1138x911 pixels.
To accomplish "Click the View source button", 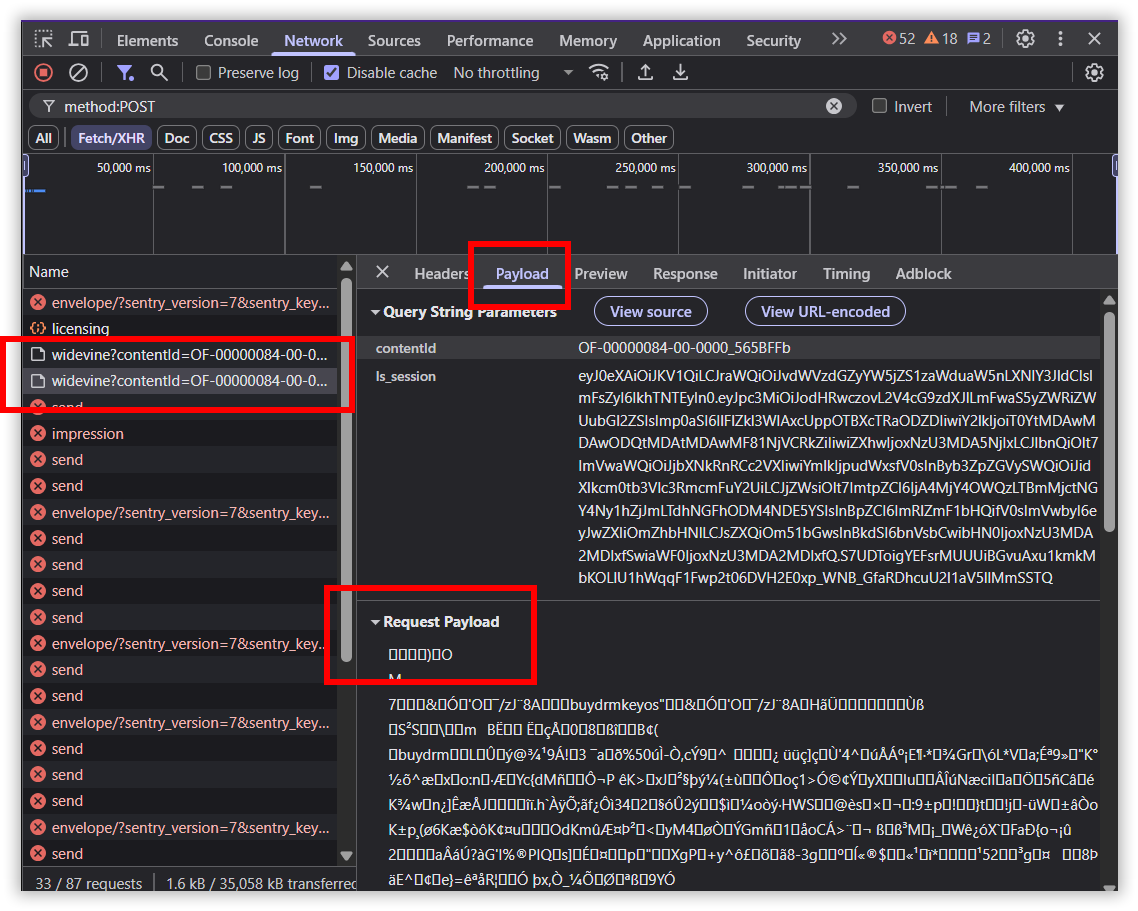I will coord(650,312).
